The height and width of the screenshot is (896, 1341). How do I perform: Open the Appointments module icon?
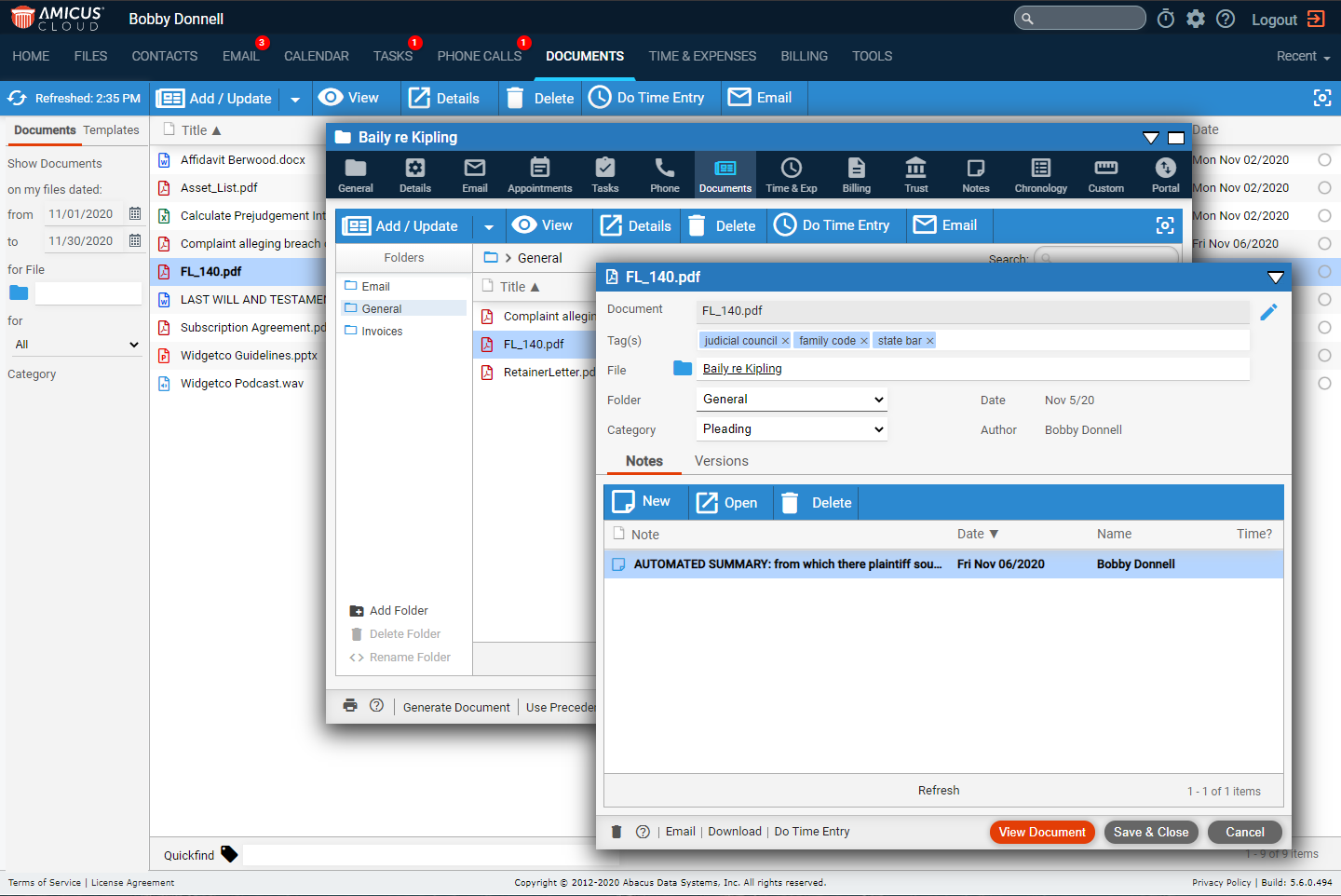pos(540,175)
